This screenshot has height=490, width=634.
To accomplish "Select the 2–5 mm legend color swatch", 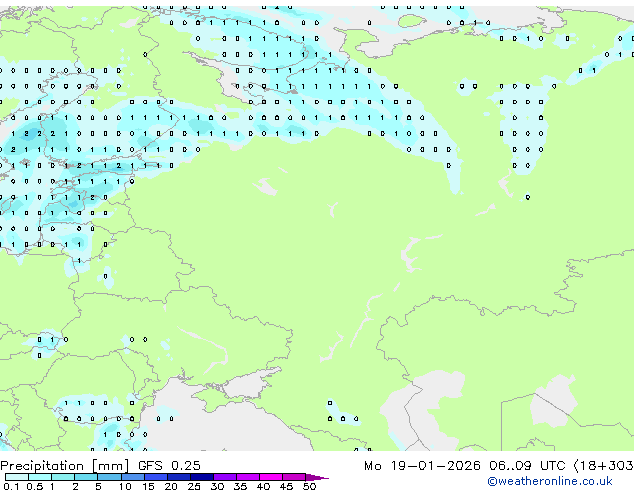I will point(86,477).
